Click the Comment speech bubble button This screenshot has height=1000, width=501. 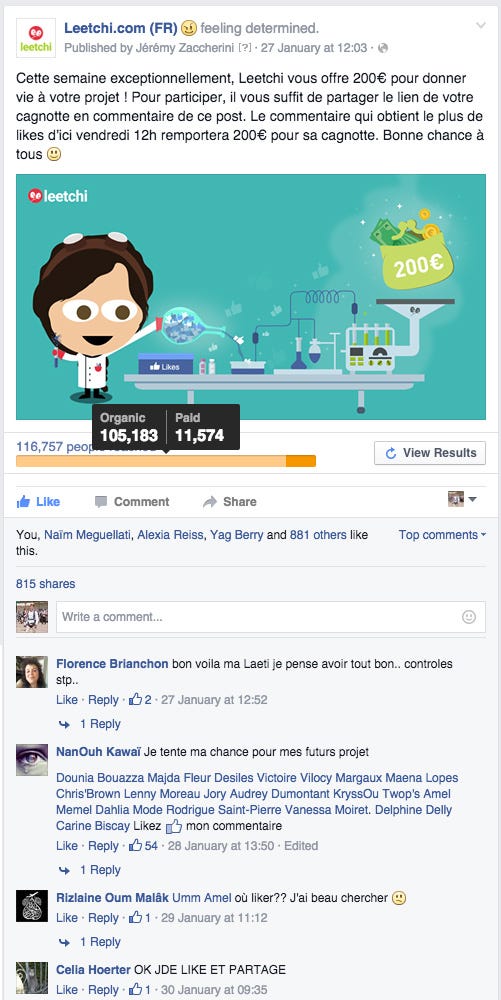132,502
